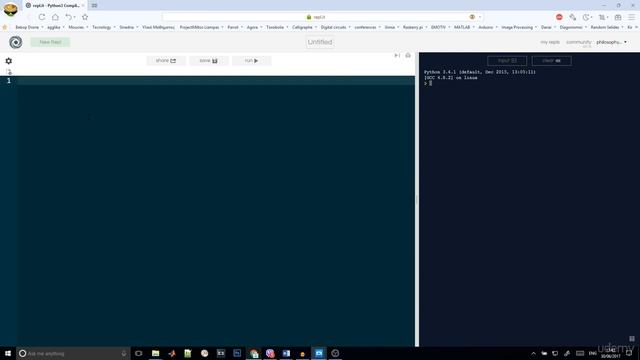Click the ENG language indicator
This screenshot has width=640, height=360.
593,353
